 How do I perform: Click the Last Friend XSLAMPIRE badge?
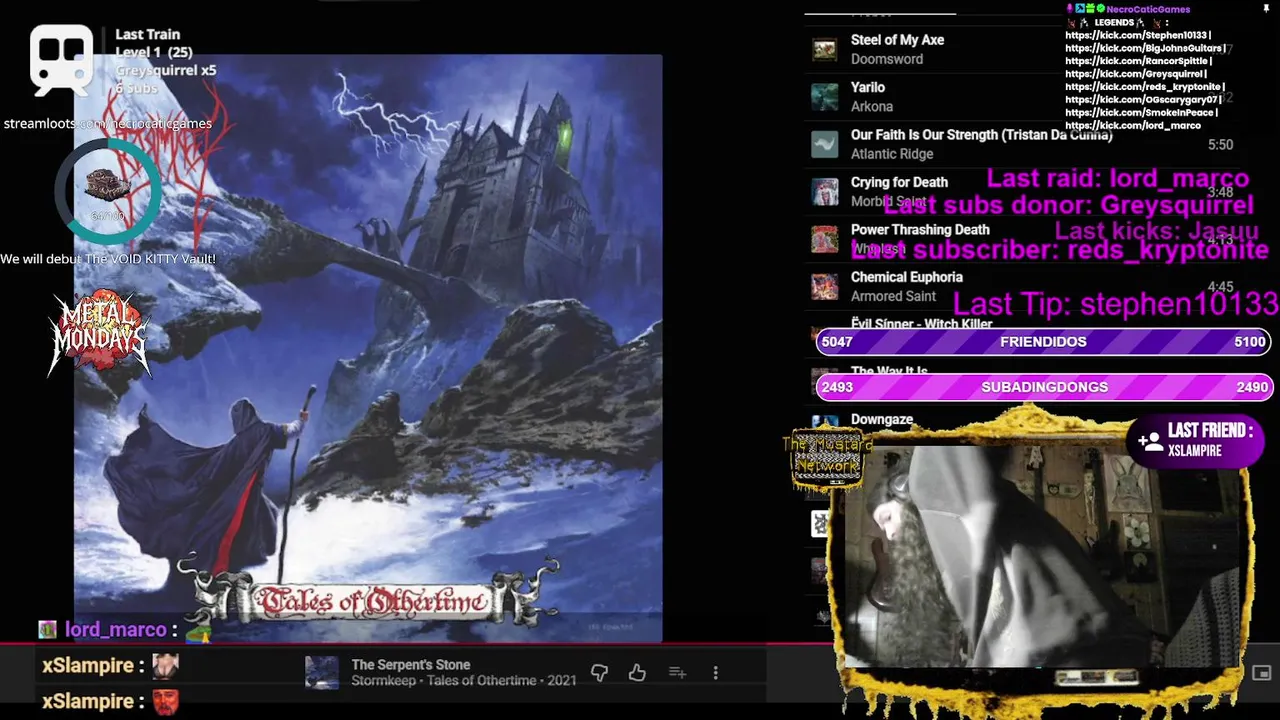(x=1195, y=440)
